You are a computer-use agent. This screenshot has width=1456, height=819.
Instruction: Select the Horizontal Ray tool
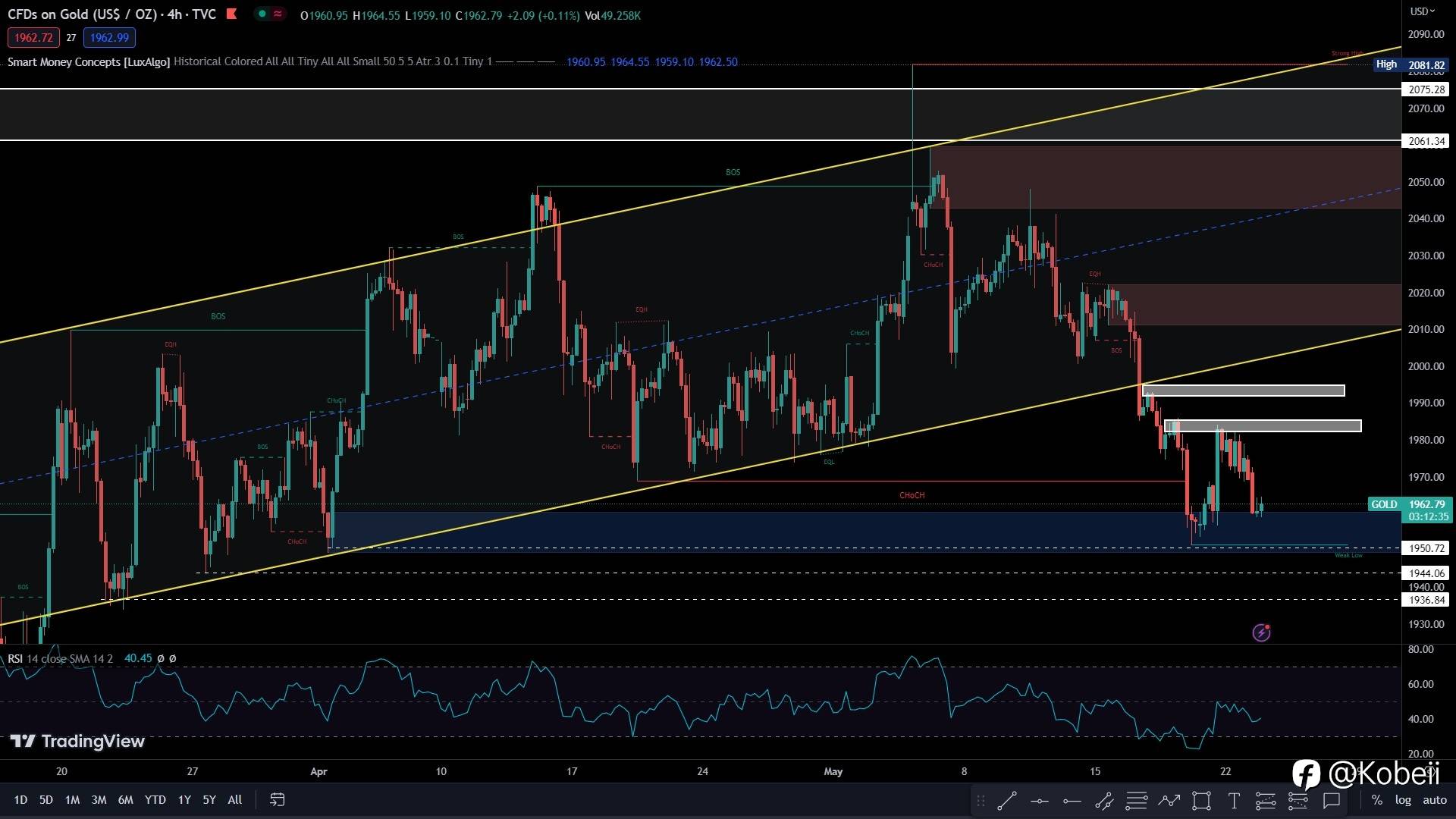point(1072,800)
